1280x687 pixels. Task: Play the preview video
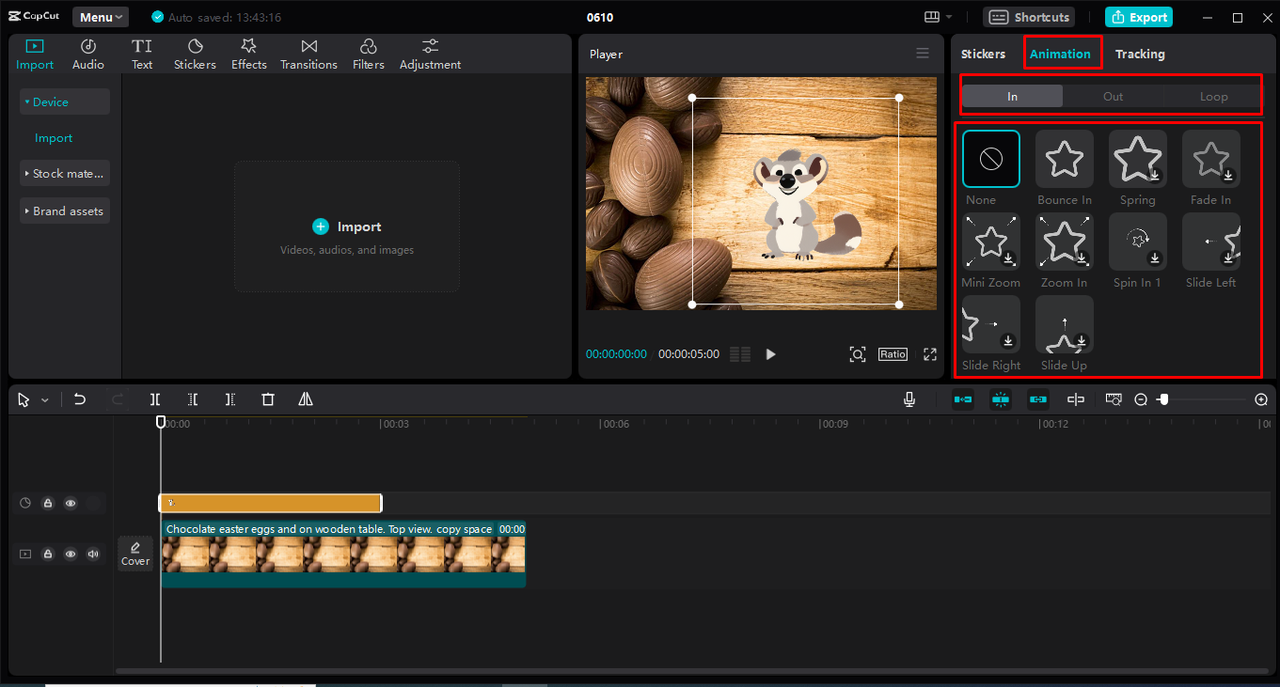[x=770, y=354]
